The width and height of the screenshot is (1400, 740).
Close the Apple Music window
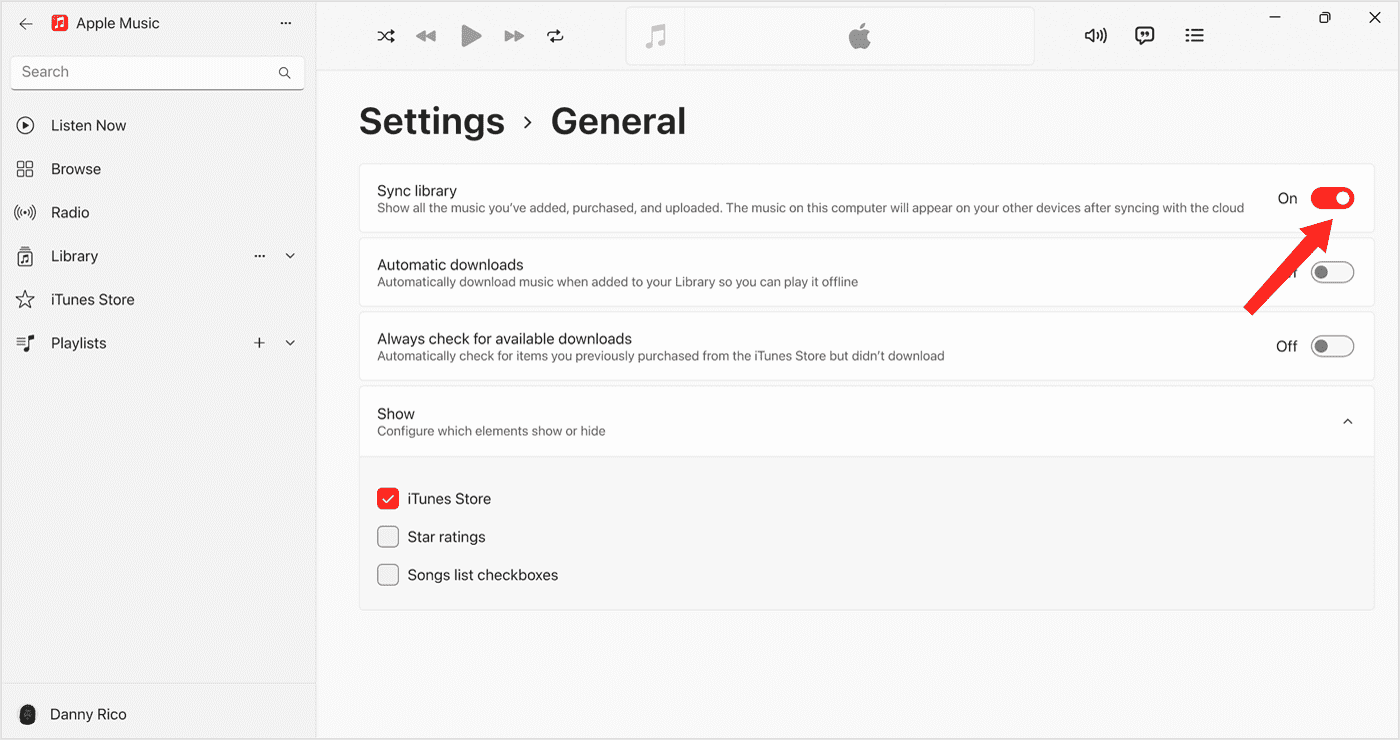(x=1374, y=17)
